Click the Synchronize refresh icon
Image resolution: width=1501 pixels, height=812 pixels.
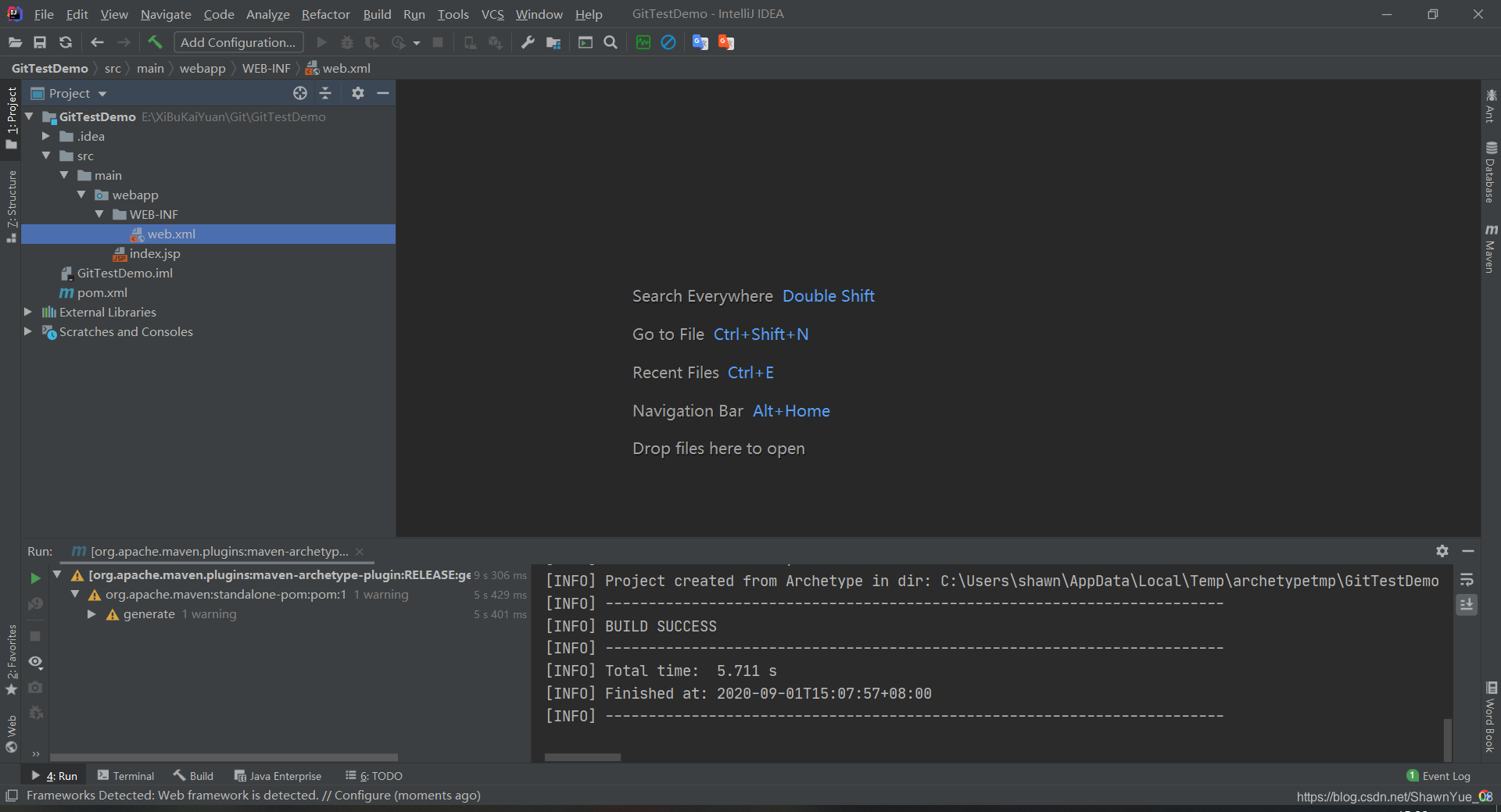click(x=66, y=42)
